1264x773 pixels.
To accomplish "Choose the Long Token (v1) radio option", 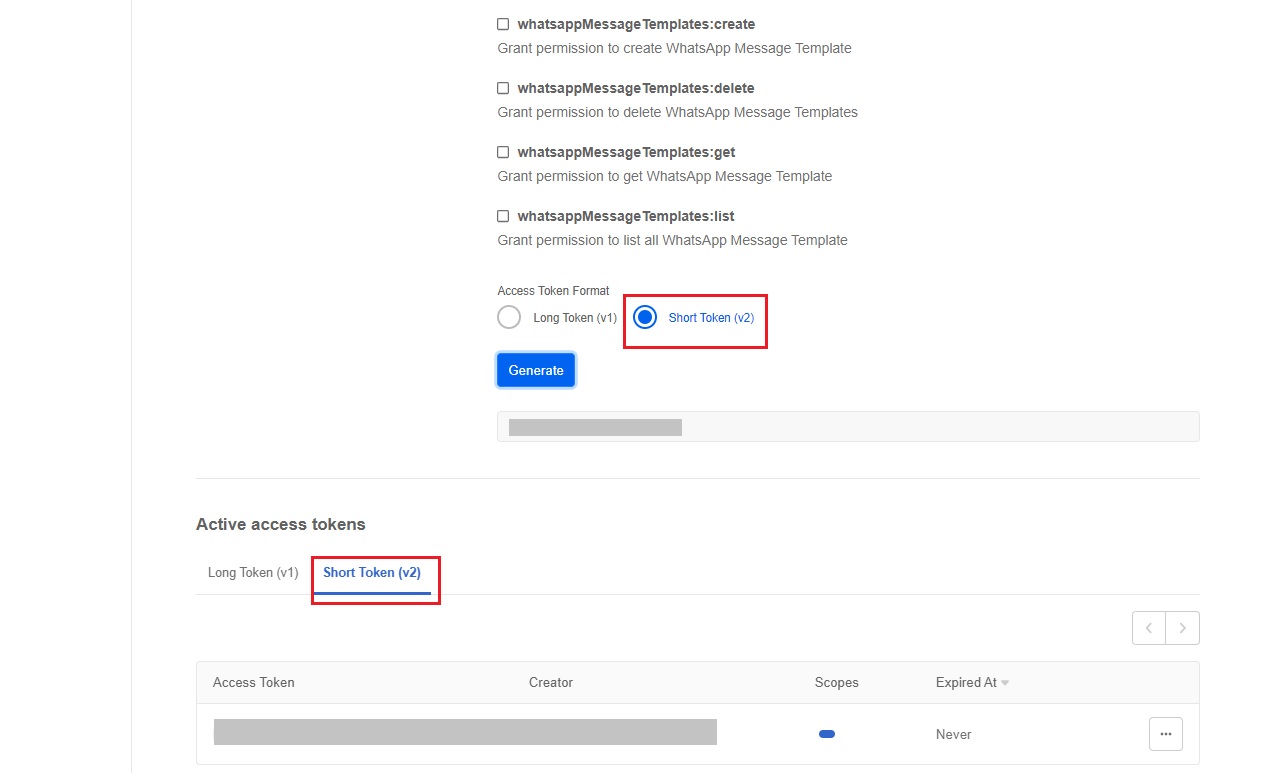I will point(509,318).
